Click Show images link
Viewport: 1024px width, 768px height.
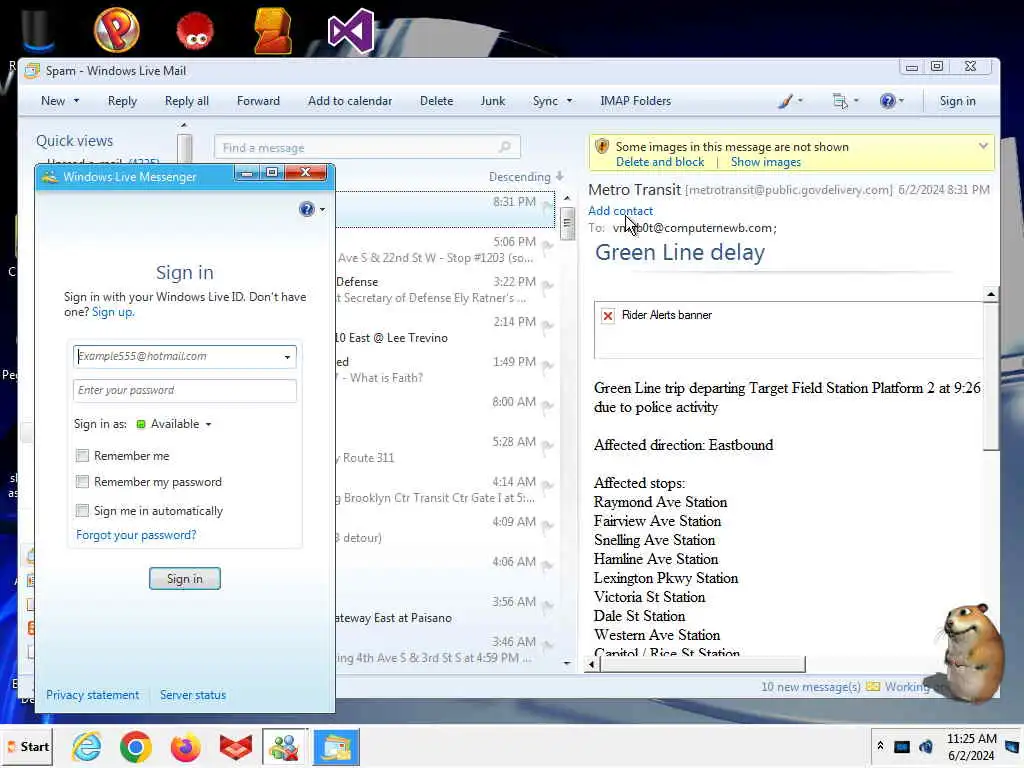tap(765, 162)
